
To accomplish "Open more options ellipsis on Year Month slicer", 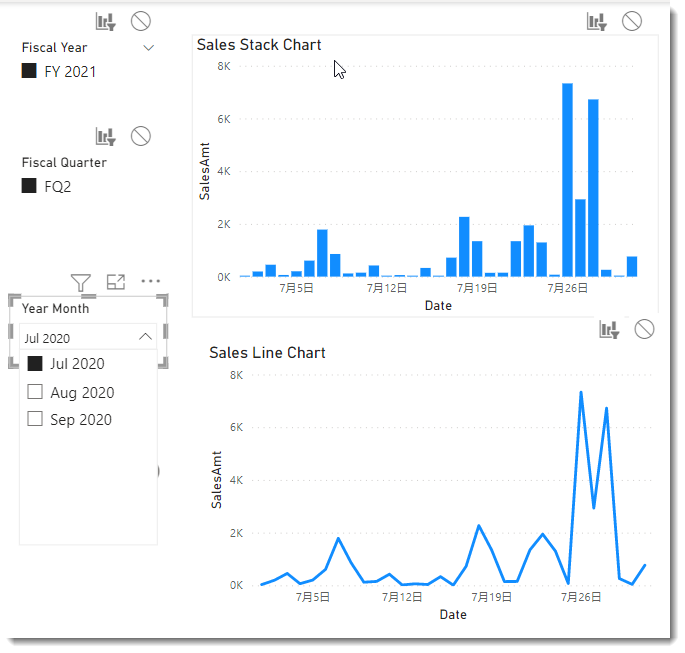I will coord(151,281).
